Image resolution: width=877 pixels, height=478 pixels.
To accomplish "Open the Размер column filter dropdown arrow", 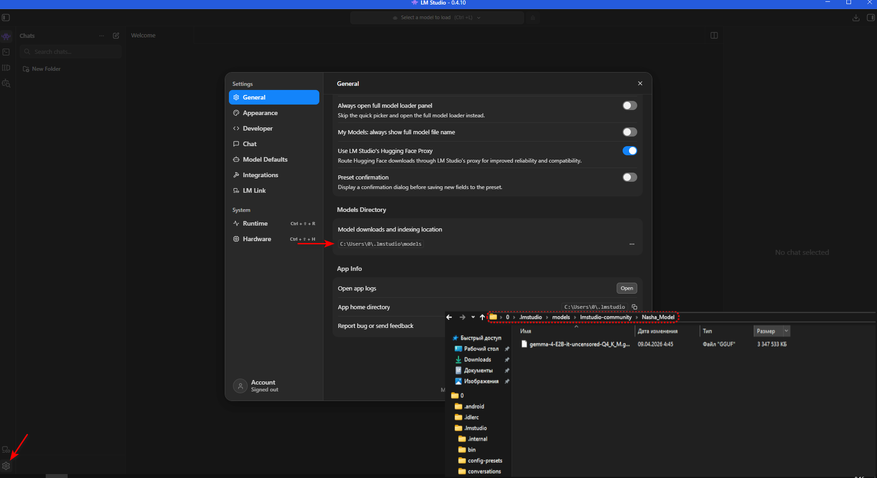I will coord(786,331).
